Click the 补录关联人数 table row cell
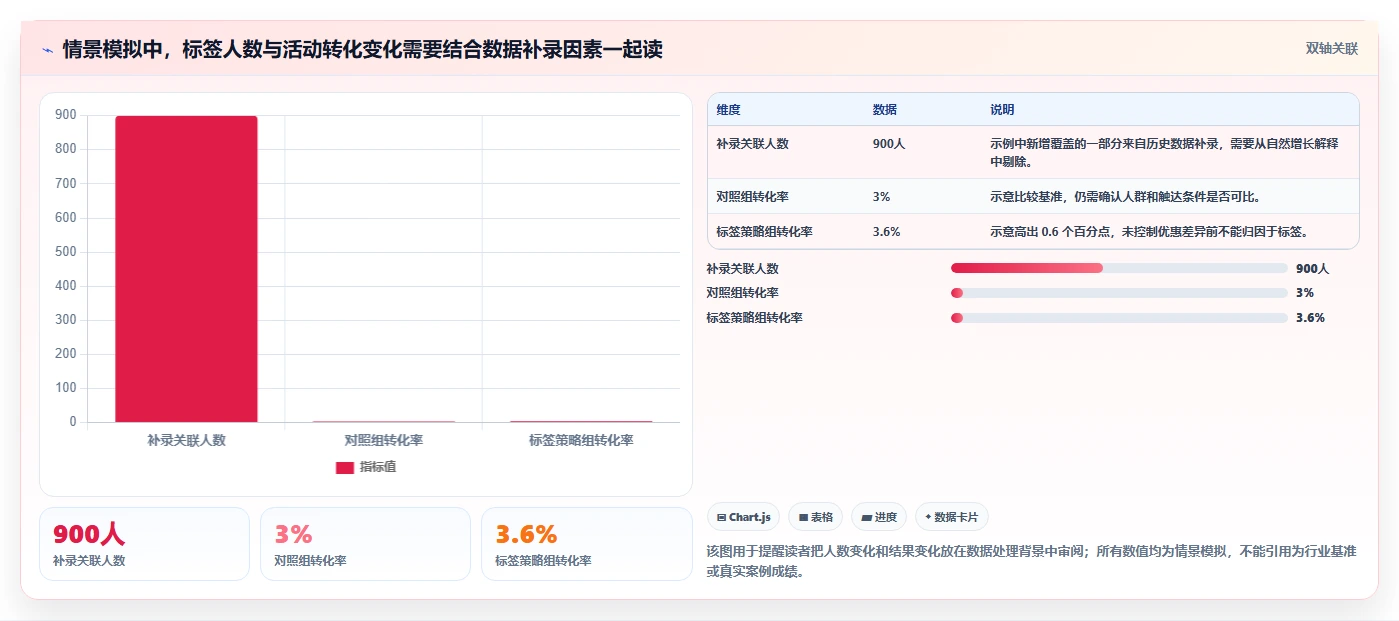This screenshot has width=1399, height=621. (x=752, y=144)
